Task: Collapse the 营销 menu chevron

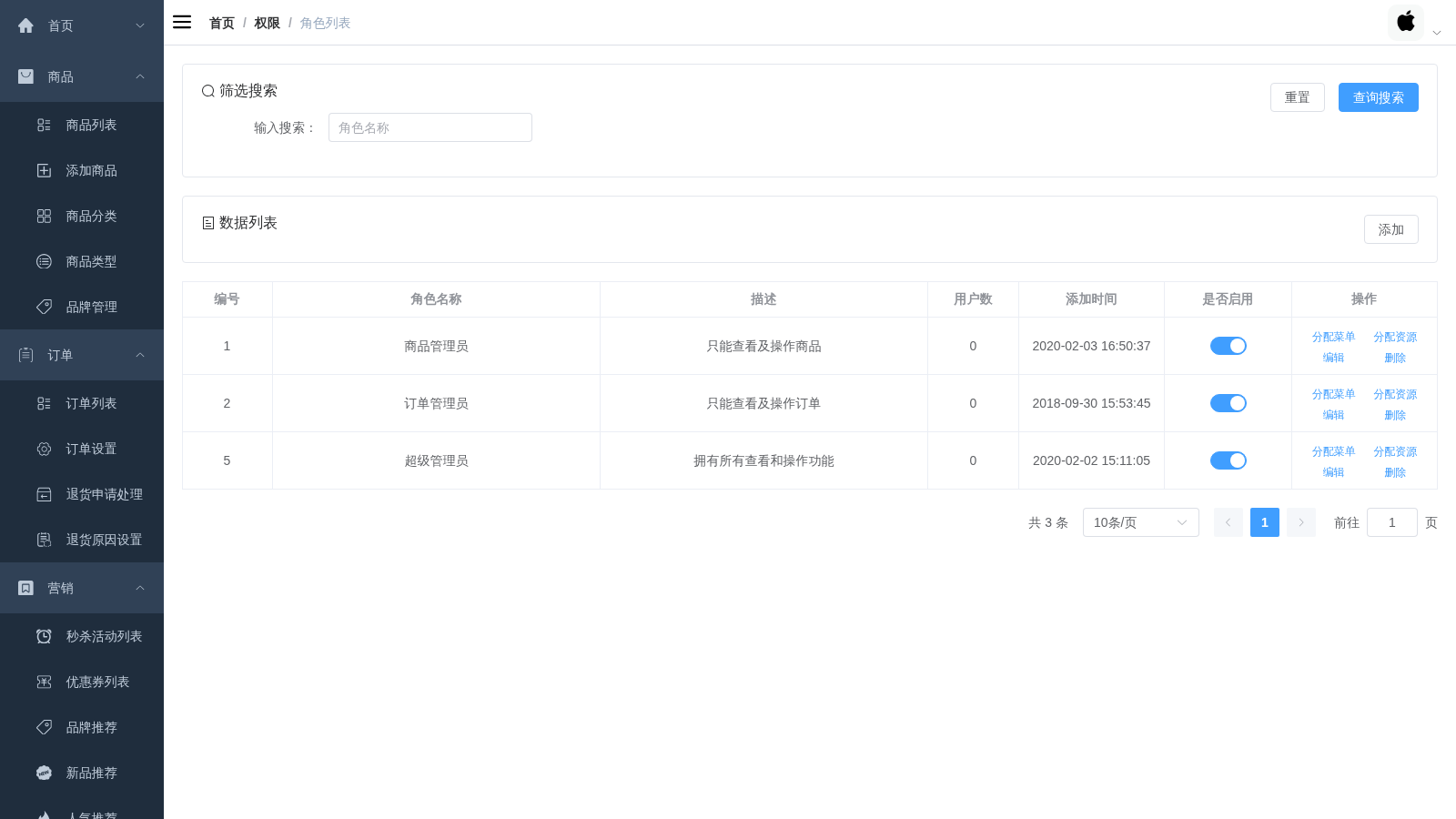Action: point(140,588)
